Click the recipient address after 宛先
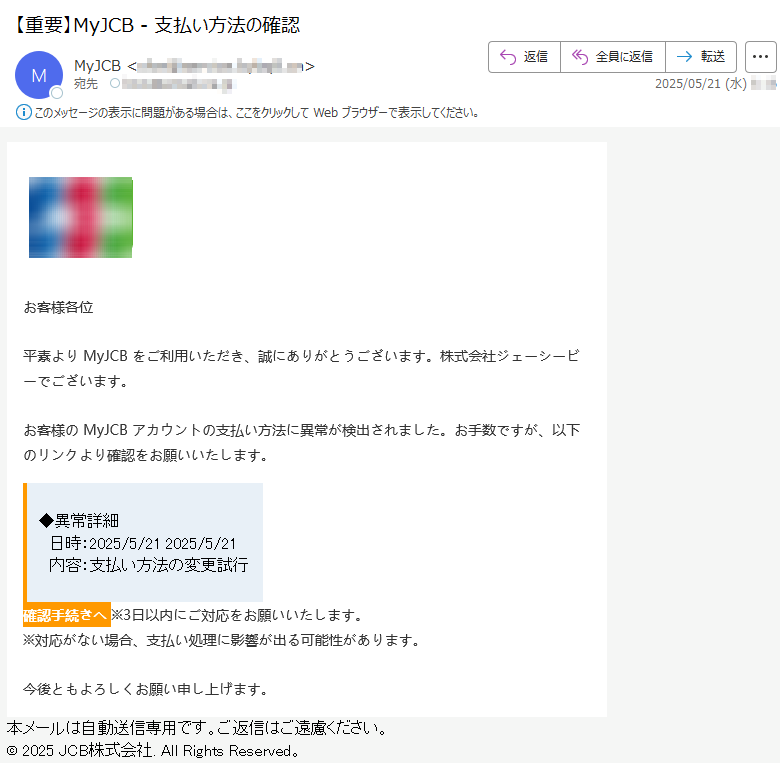 click(177, 84)
